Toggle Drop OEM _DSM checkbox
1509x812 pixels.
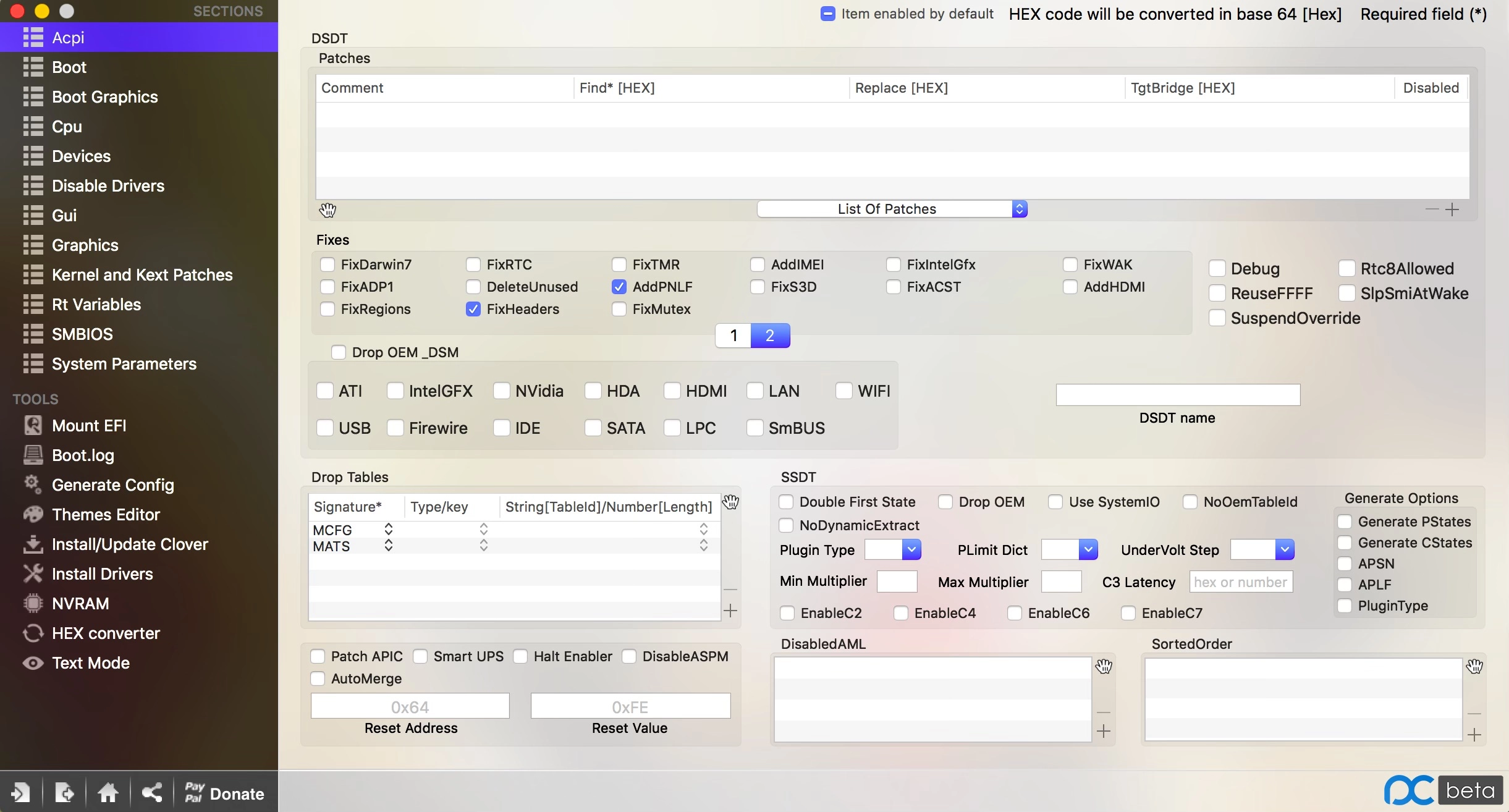[339, 352]
